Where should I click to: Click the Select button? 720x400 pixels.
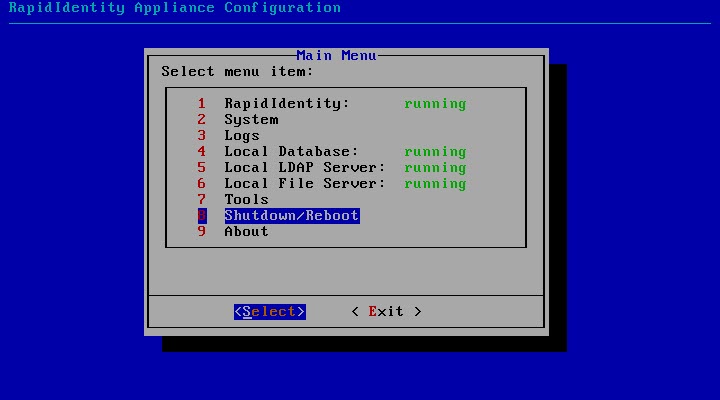coord(270,311)
